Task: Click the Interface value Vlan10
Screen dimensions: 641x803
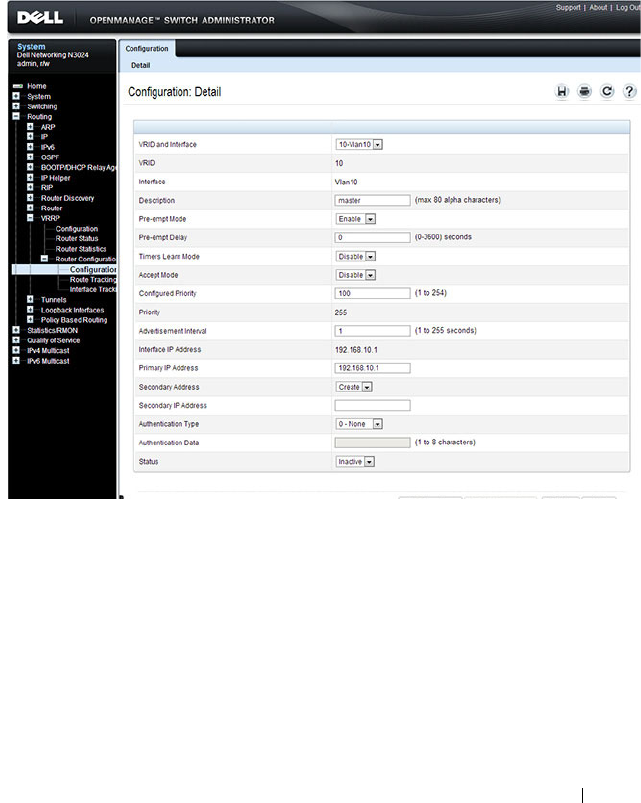Action: click(x=346, y=182)
